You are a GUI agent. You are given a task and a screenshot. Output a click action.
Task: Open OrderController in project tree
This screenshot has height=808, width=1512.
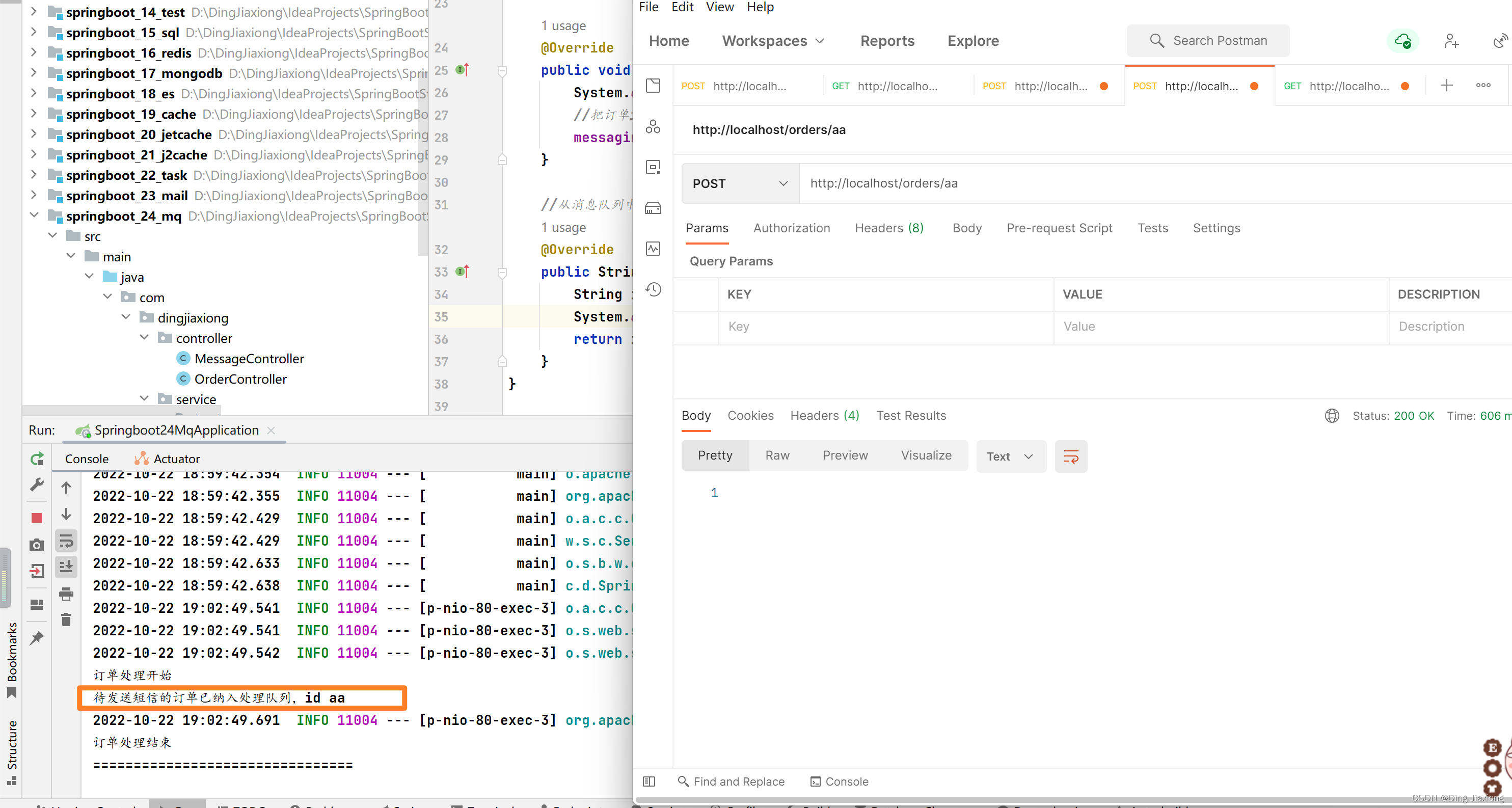click(x=240, y=379)
